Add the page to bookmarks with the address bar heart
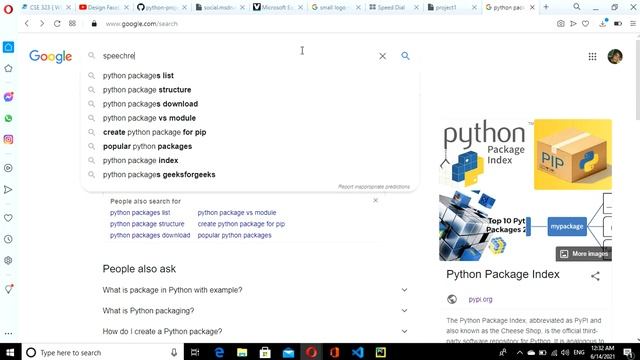The width and height of the screenshot is (640, 360). [586, 24]
